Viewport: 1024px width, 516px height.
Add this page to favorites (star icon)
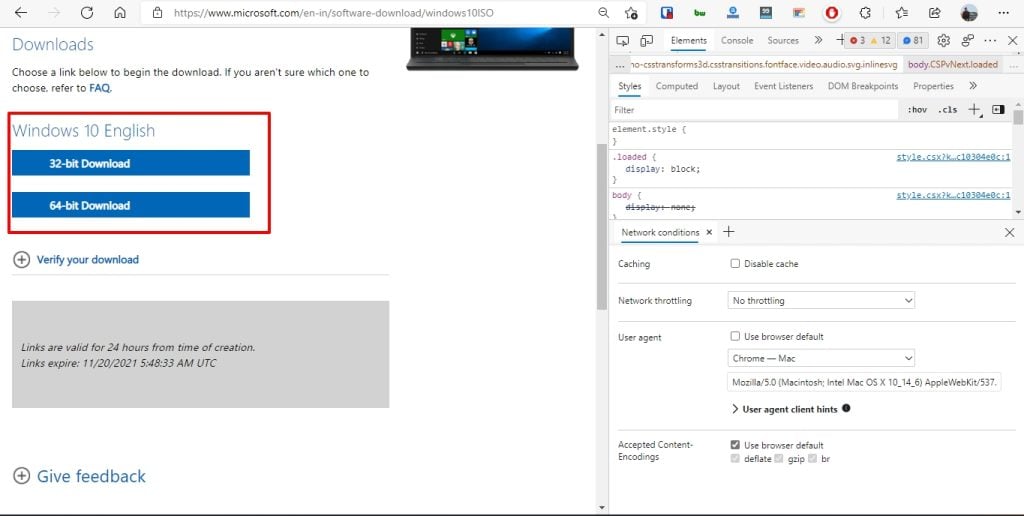[631, 12]
